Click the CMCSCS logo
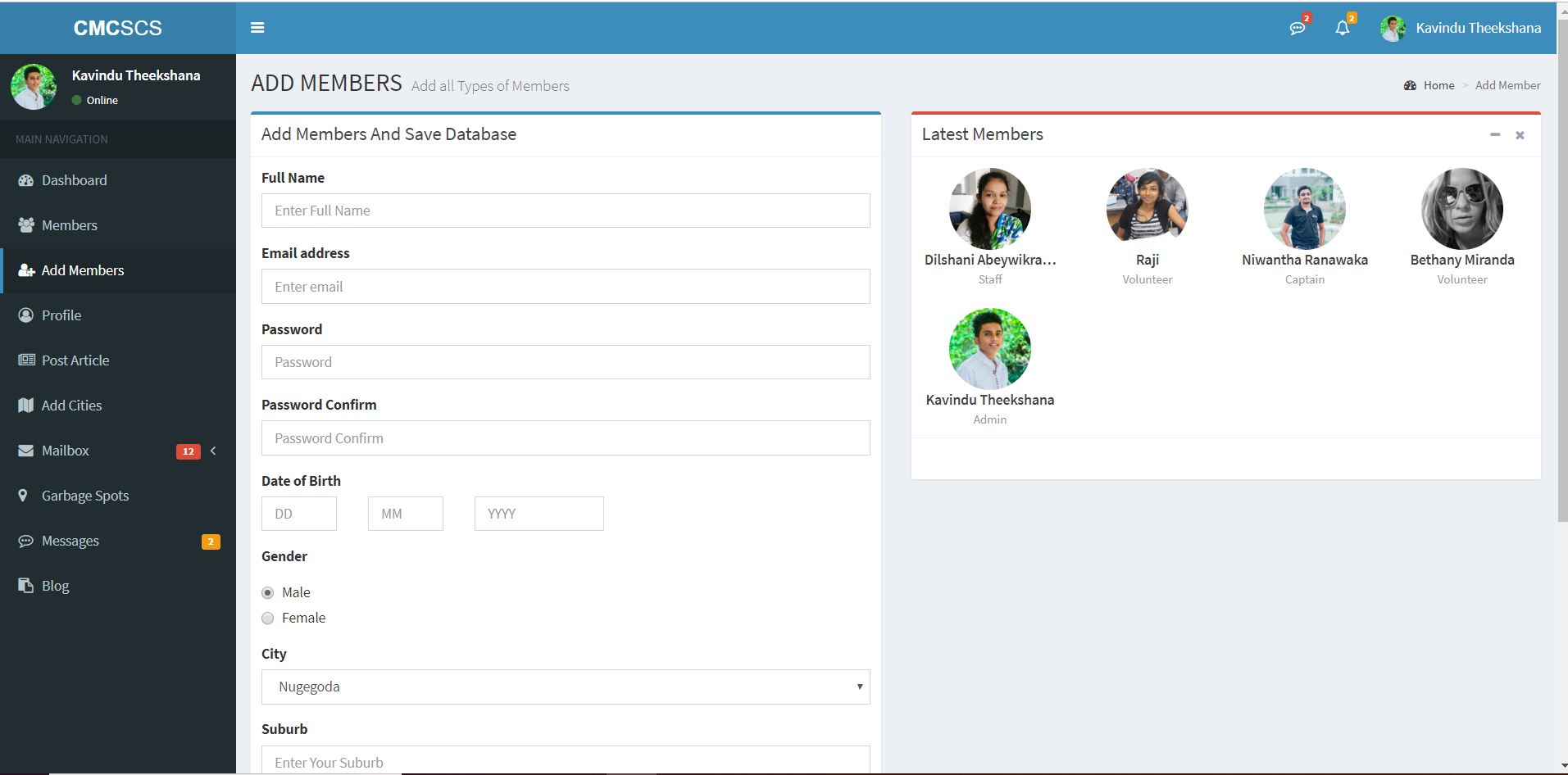Image resolution: width=1568 pixels, height=775 pixels. 118,28
